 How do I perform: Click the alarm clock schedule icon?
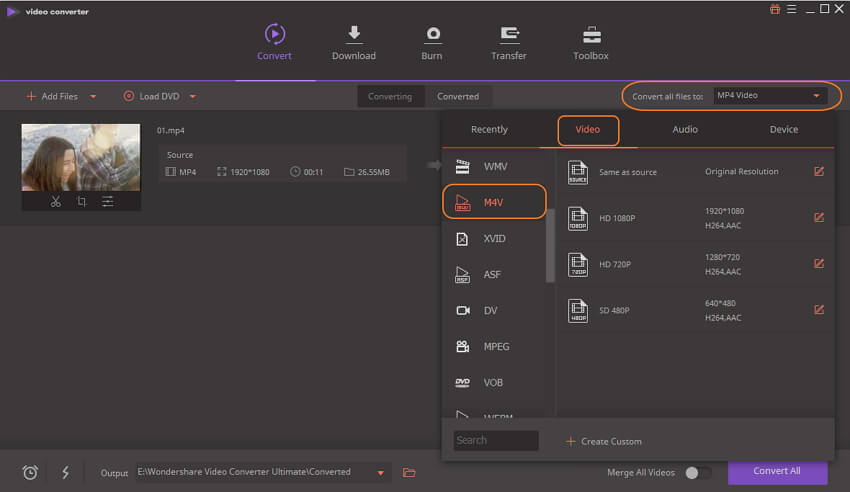point(30,472)
